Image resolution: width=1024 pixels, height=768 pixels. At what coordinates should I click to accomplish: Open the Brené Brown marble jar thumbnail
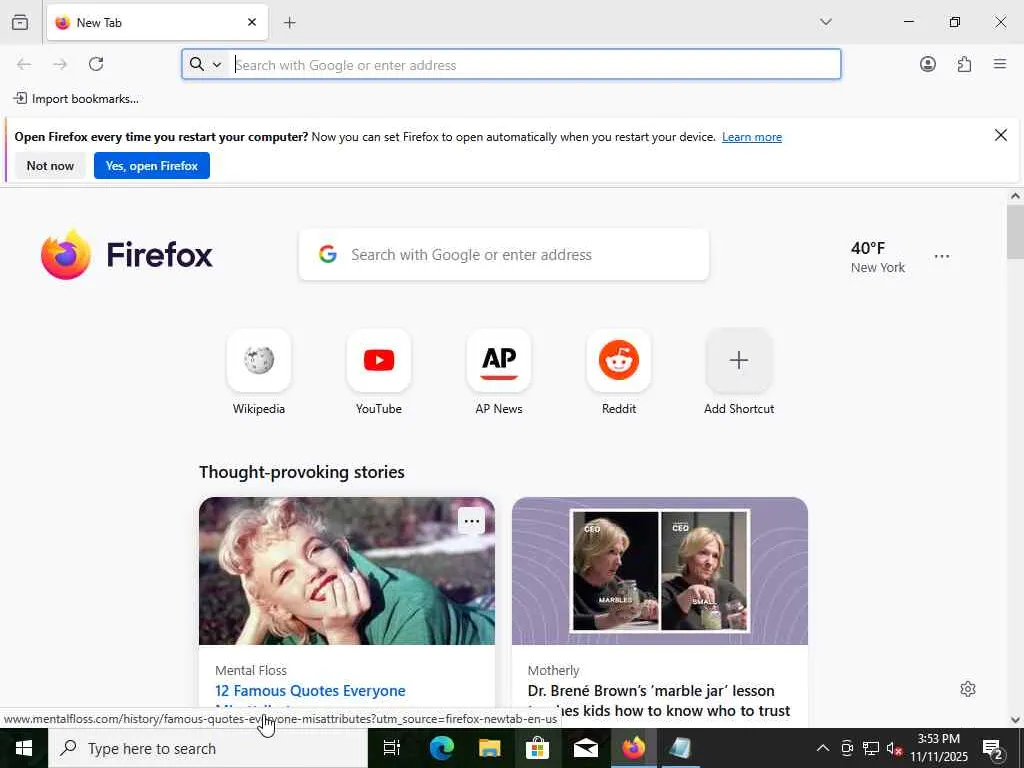point(660,571)
